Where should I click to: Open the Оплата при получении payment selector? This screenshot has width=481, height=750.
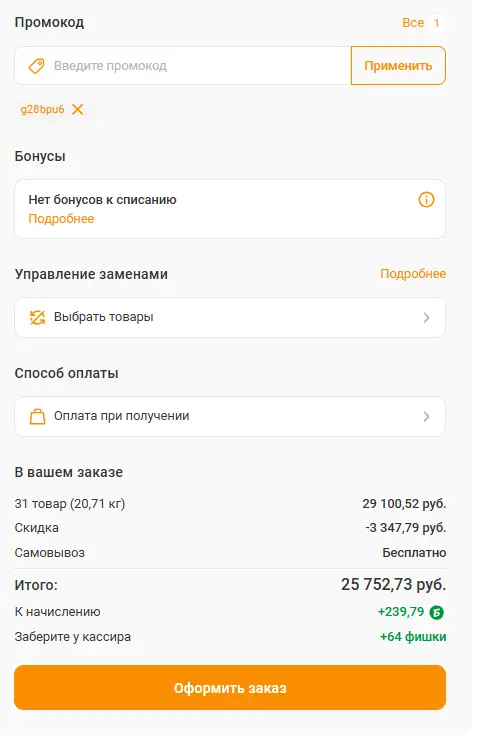(230, 417)
